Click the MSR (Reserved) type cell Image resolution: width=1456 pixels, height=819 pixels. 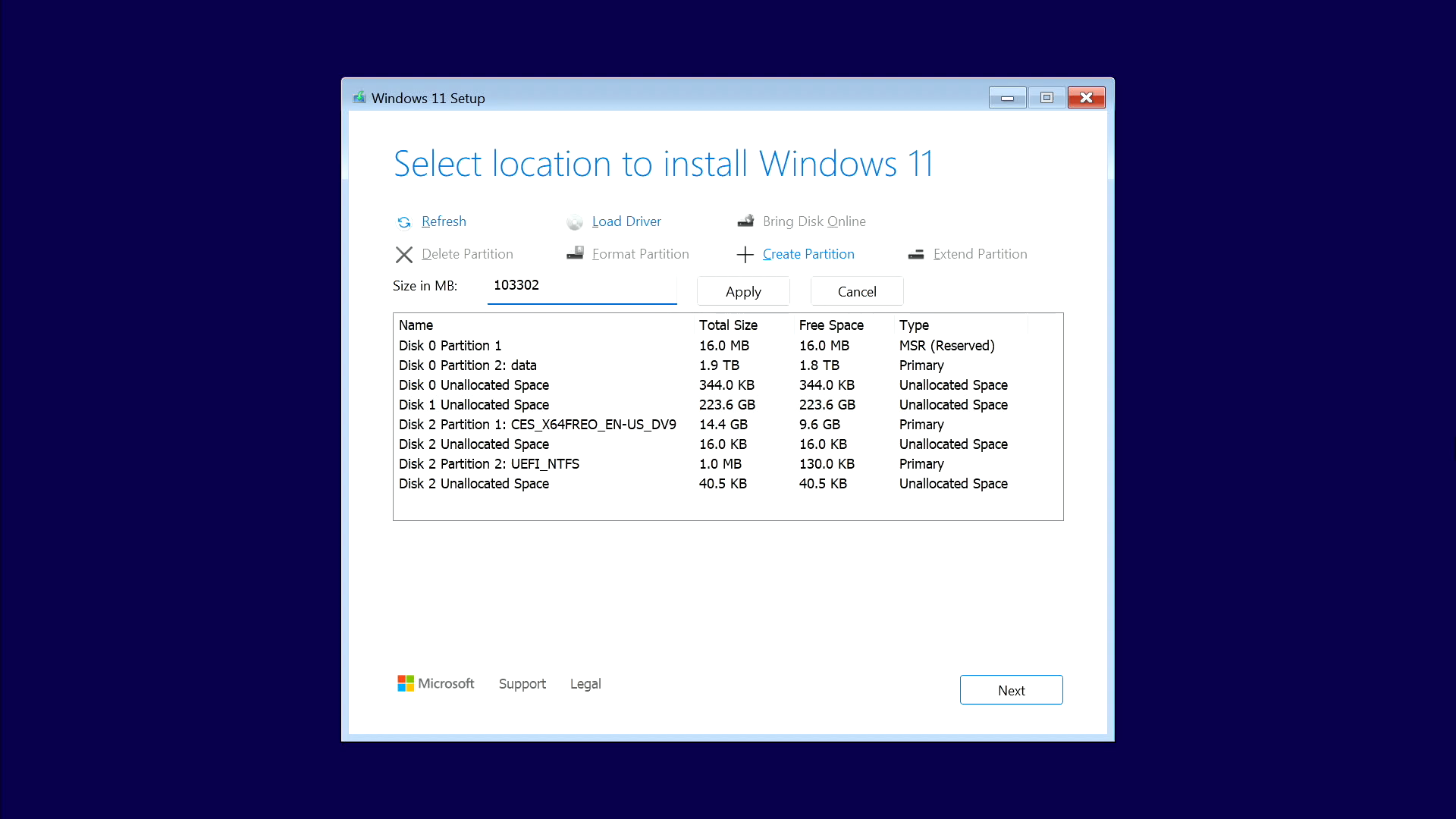point(947,346)
